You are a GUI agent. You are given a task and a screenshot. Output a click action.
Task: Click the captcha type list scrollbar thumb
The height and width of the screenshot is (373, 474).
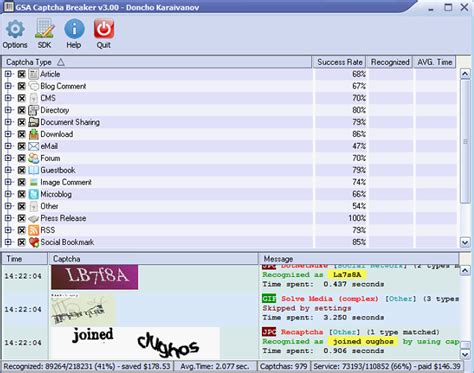coord(465,141)
